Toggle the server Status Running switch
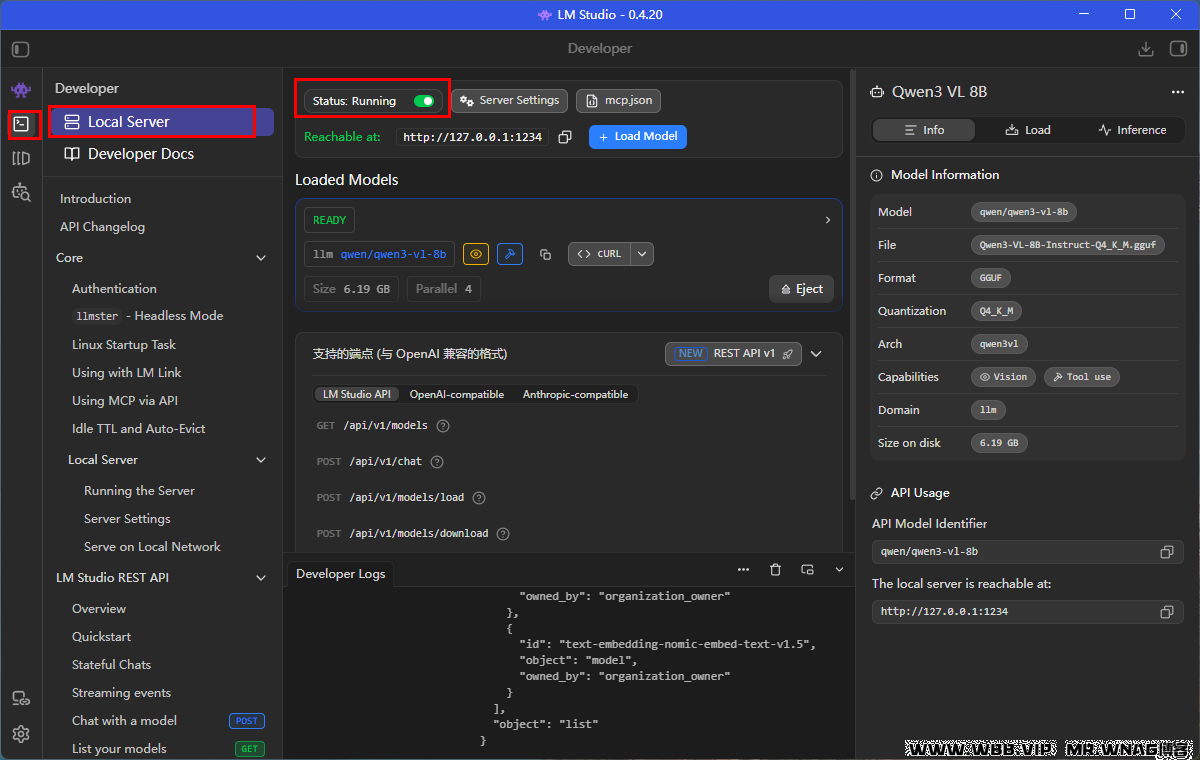1200x760 pixels. [424, 101]
